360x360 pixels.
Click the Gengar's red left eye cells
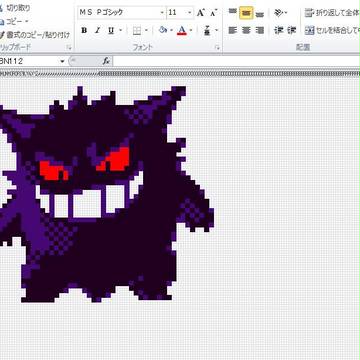point(53,170)
